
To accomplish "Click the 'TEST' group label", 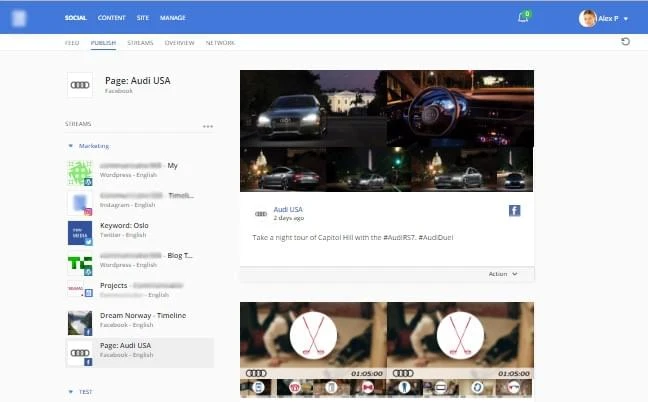I will click(86, 392).
